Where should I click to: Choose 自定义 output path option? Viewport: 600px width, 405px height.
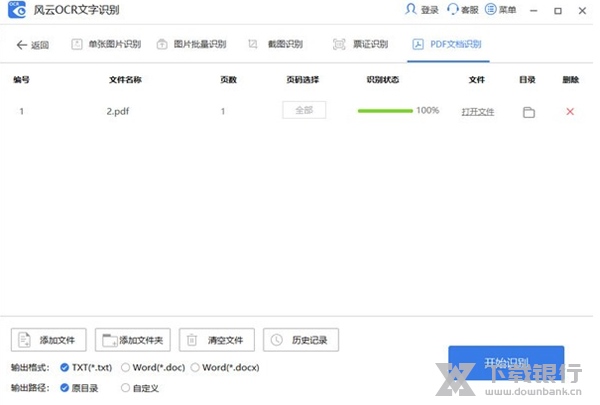140,388
